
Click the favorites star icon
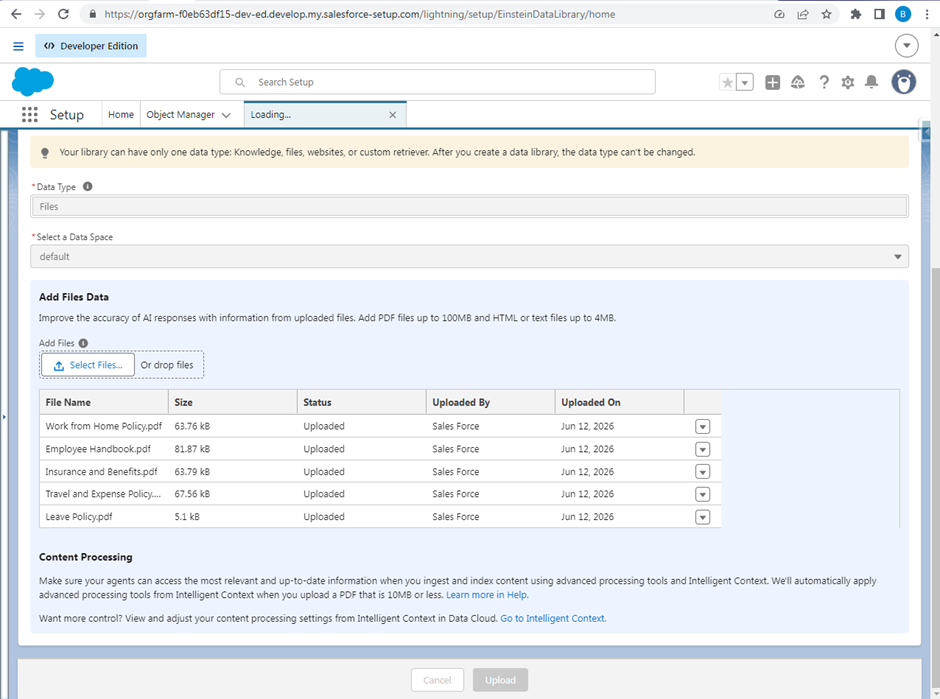(x=727, y=83)
